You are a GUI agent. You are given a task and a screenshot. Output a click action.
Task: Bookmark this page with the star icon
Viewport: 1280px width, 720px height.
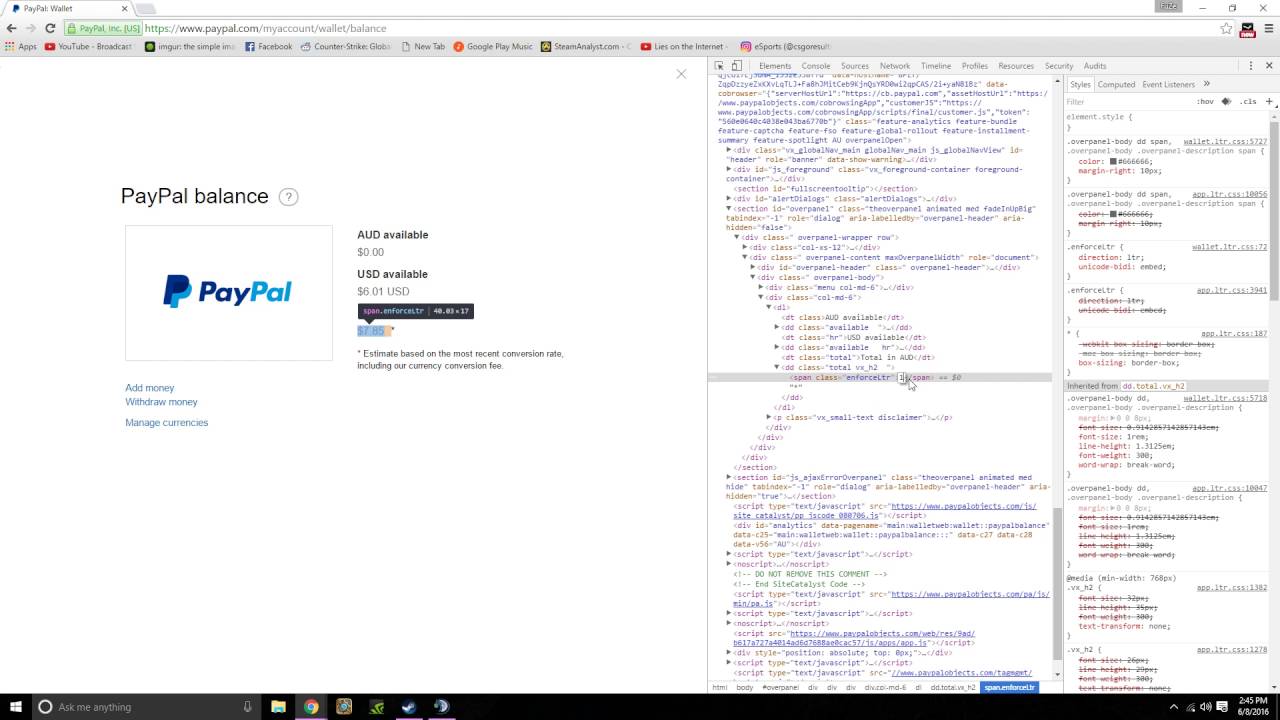tap(1226, 28)
